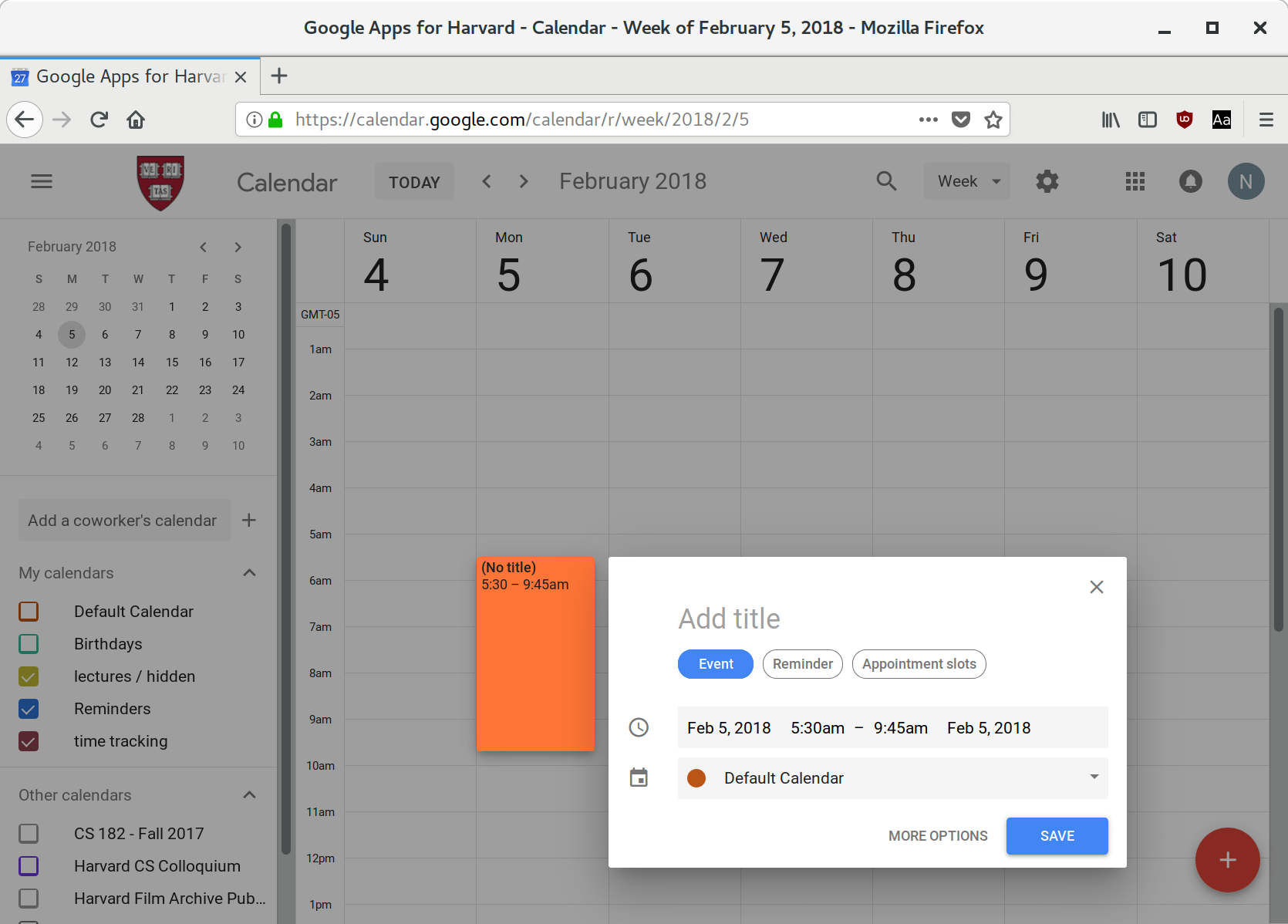Viewport: 1288px width, 924px height.
Task: Change the 9:45am end time
Action: coord(901,728)
